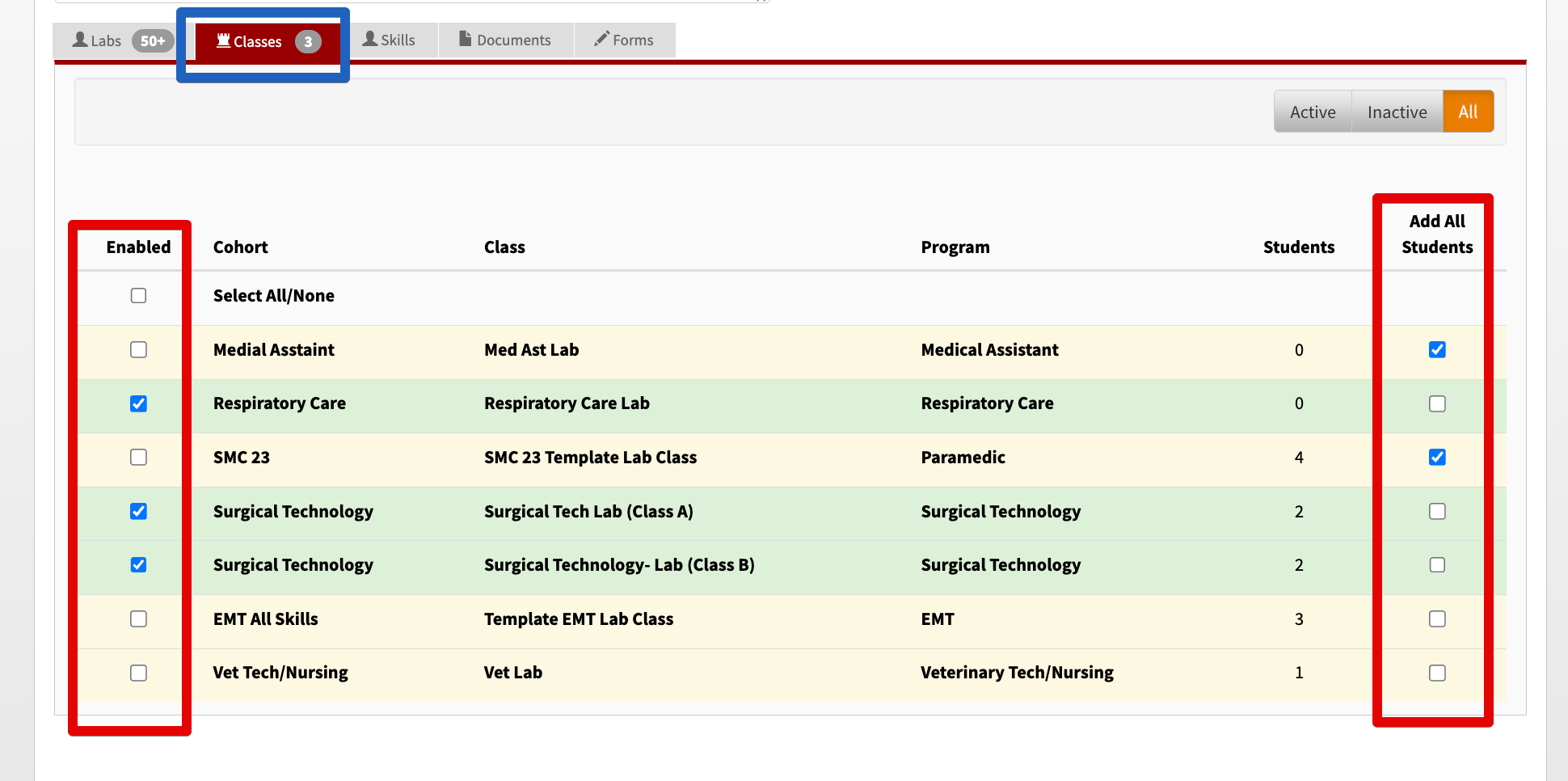Uncheck Add All Students for SMC 23 Template

point(1437,457)
